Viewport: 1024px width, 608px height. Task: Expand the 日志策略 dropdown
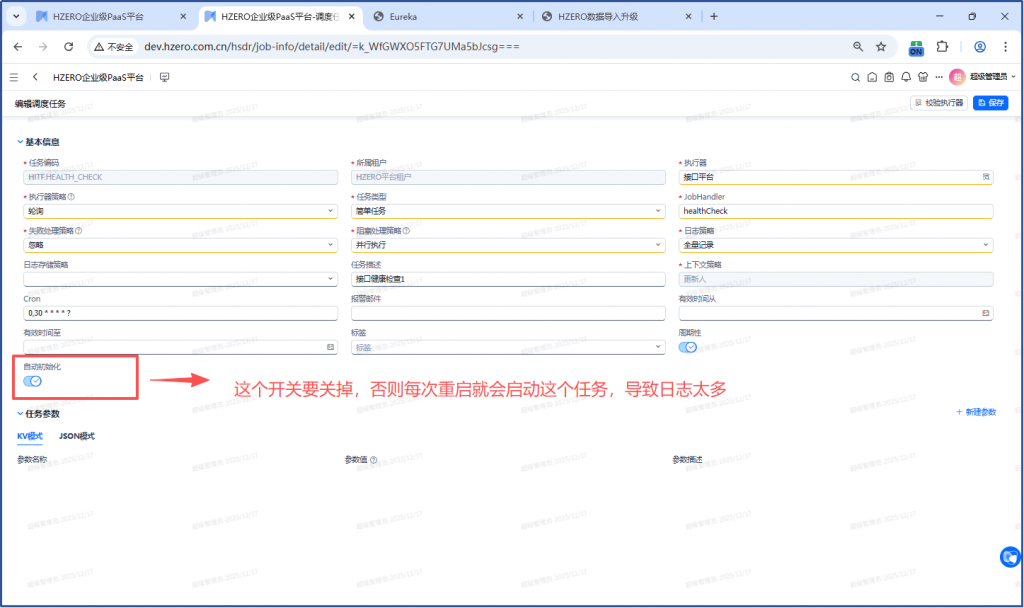[x=836, y=245]
